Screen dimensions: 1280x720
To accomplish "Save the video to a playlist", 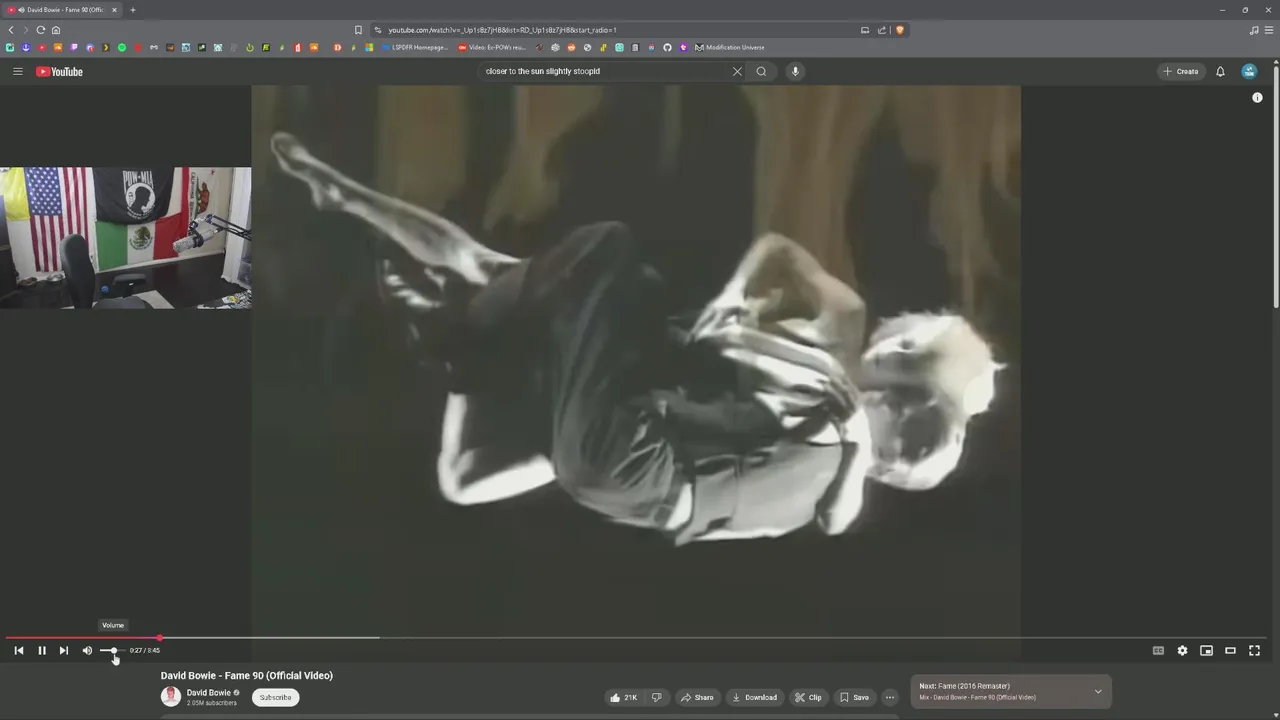I will click(x=854, y=697).
